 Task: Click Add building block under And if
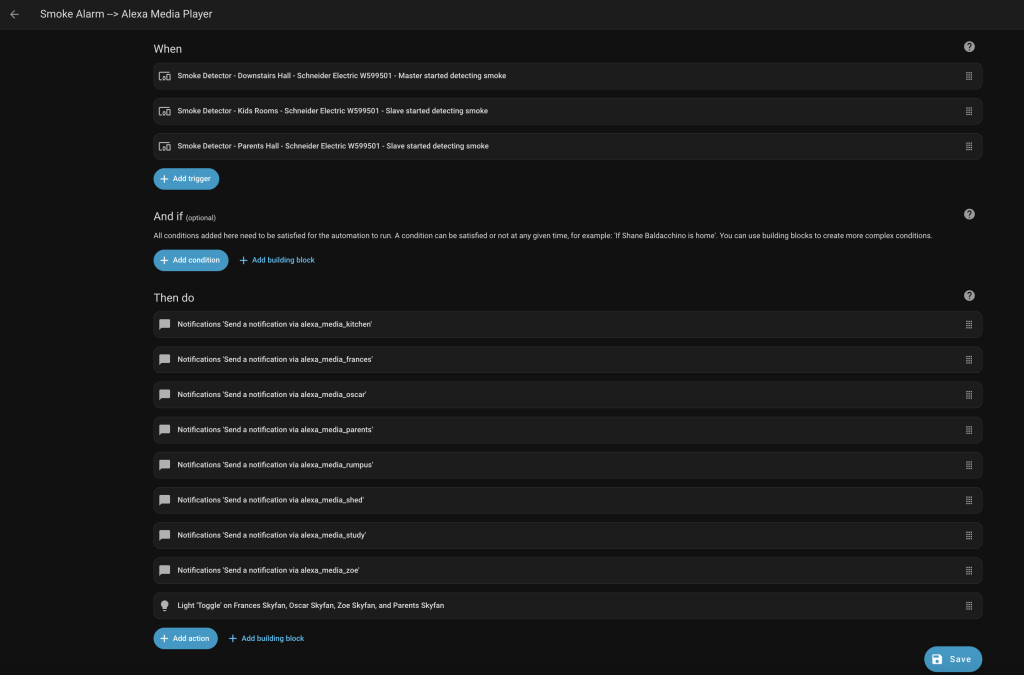coord(277,260)
